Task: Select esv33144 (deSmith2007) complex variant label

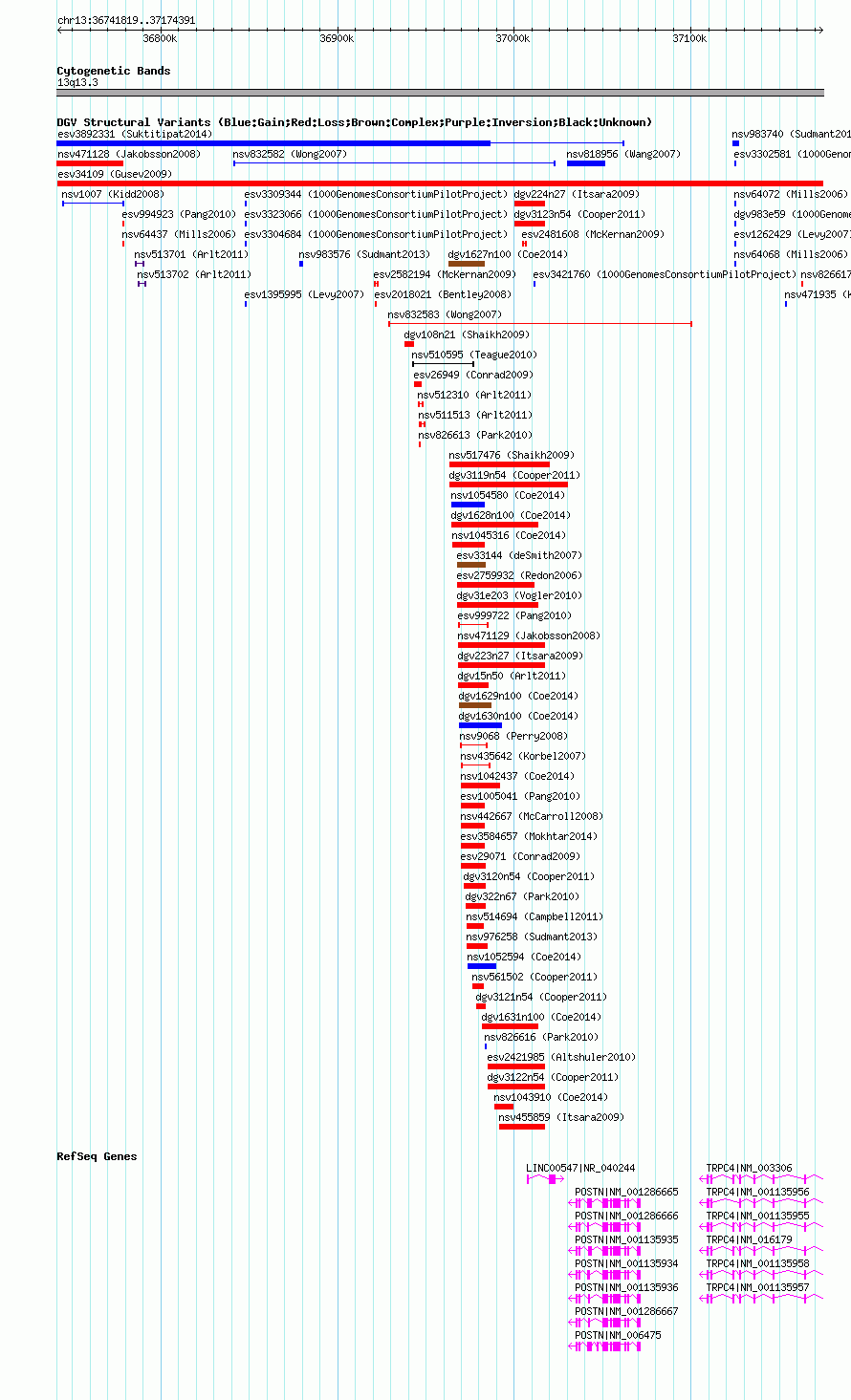Action: click(x=519, y=556)
